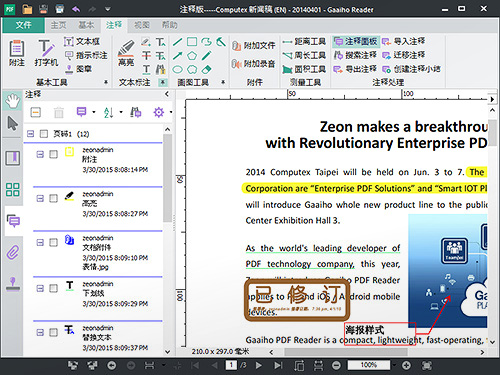Open annotation settings gear dropdown
The image size is (500, 375).
tap(171, 112)
